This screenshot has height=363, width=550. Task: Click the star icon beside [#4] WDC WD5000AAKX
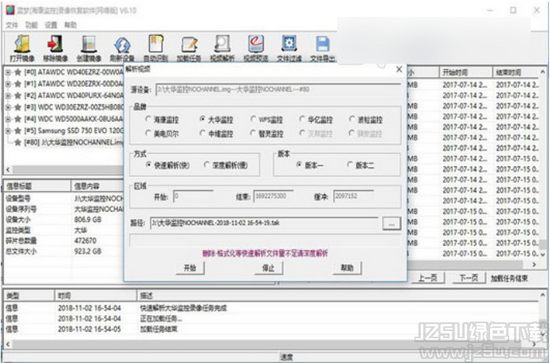click(18, 119)
